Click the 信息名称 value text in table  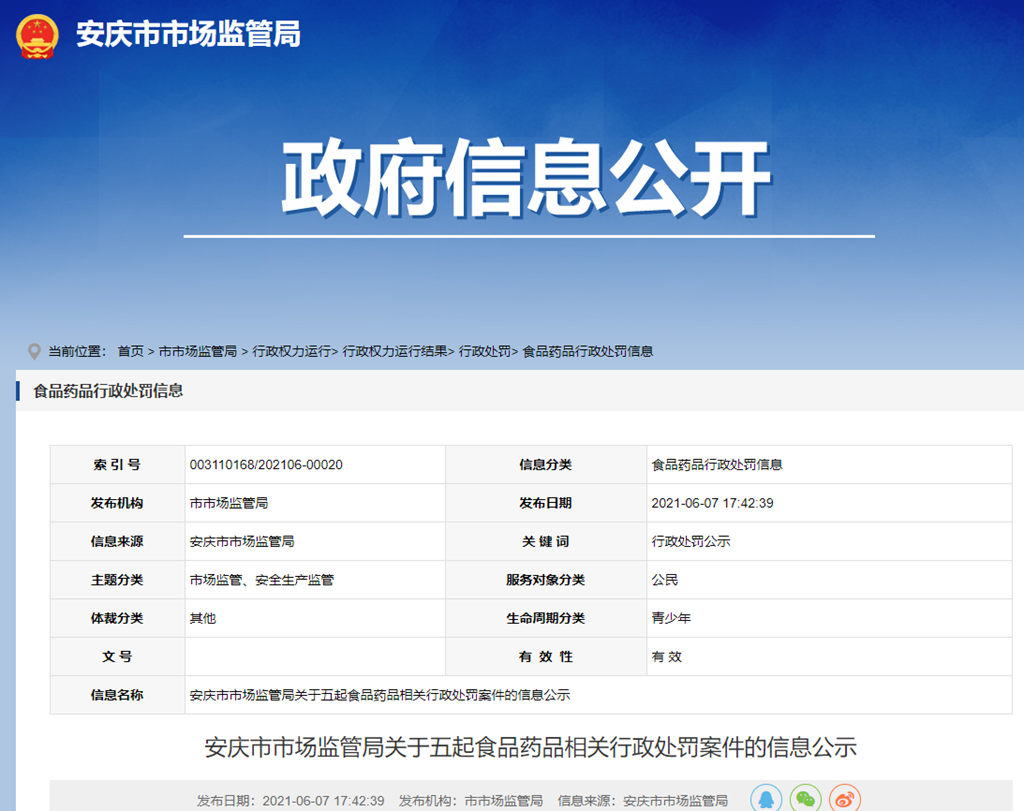pyautogui.click(x=379, y=695)
